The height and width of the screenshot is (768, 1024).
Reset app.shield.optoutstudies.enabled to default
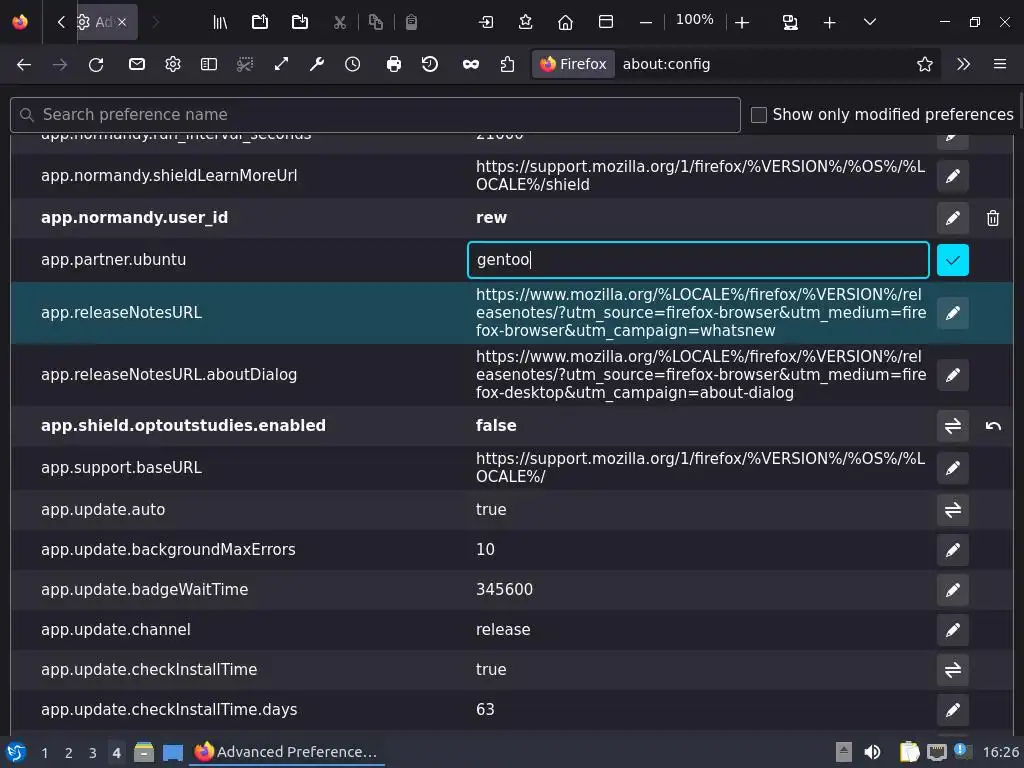[993, 426]
